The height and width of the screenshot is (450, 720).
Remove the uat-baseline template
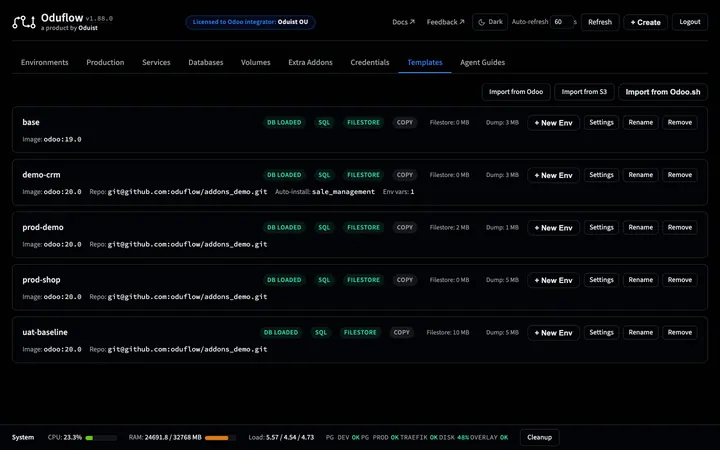[x=680, y=332]
